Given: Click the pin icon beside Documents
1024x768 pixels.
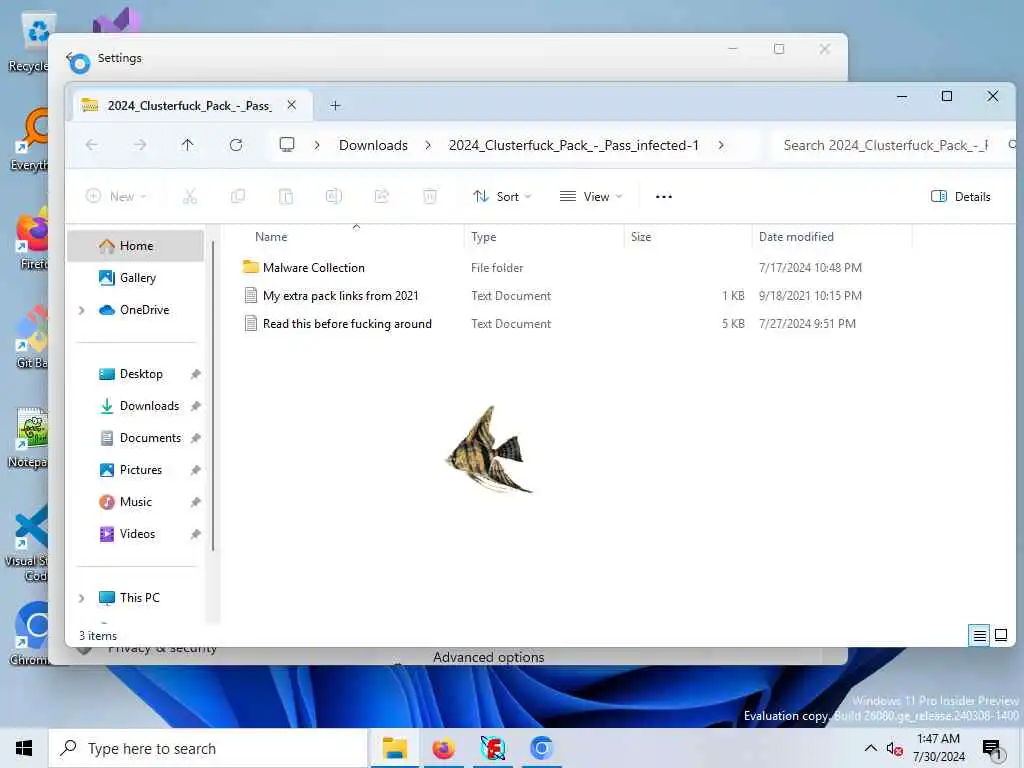Looking at the screenshot, I should [195, 438].
